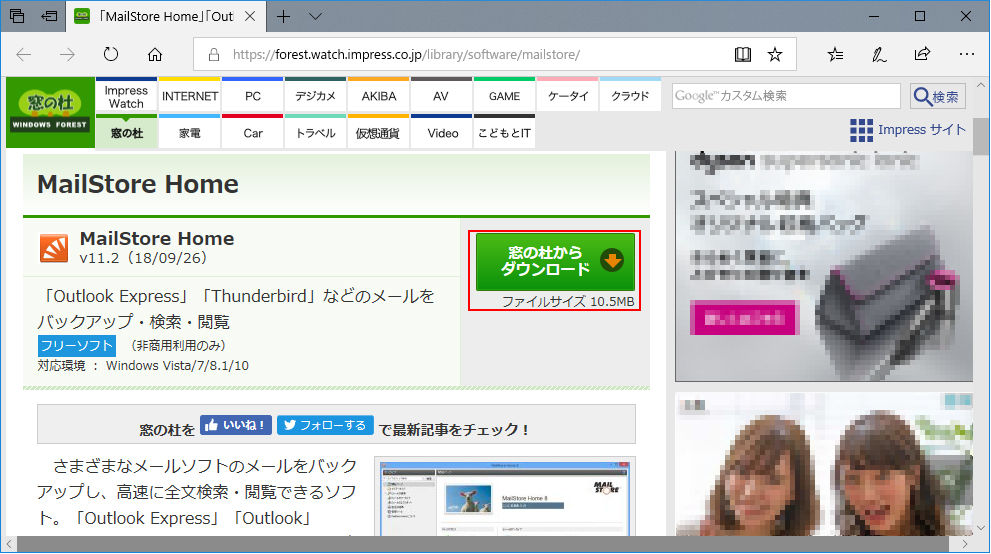Screen dimensions: 991x554
Task: Click the two women photo advertisement
Action: tap(824, 464)
